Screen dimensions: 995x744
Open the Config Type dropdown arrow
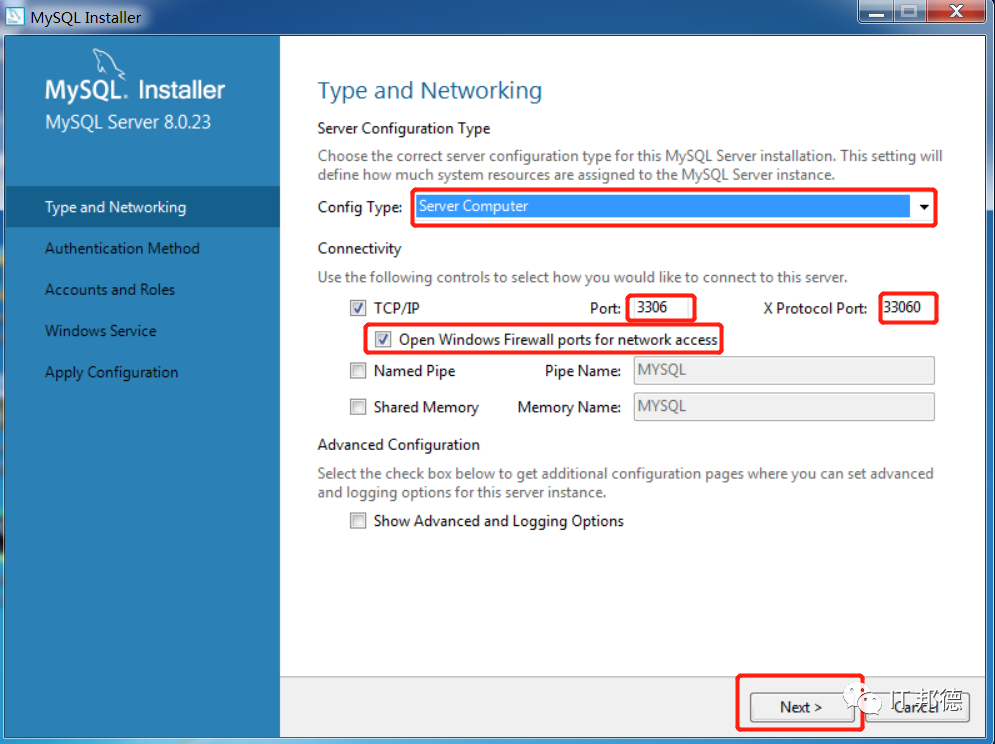923,207
